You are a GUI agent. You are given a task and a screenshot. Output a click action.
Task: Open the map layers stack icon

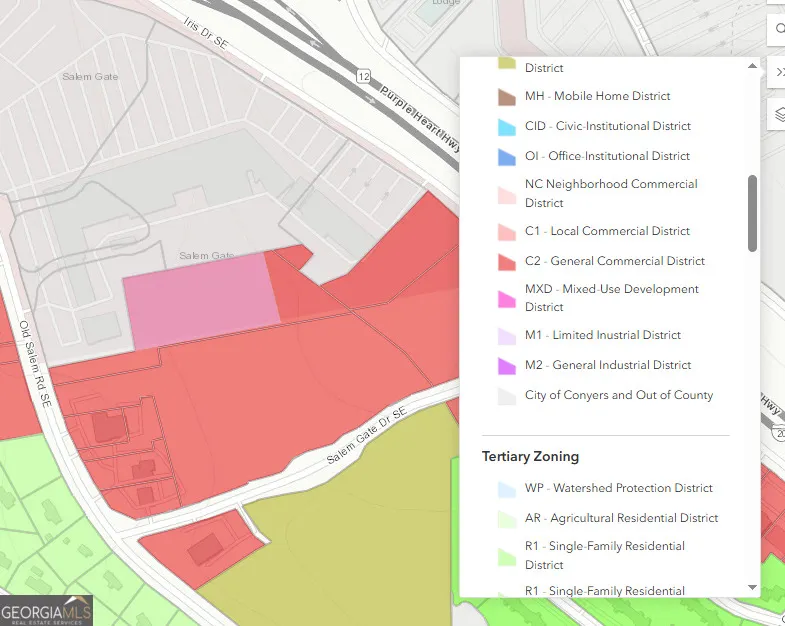[779, 115]
